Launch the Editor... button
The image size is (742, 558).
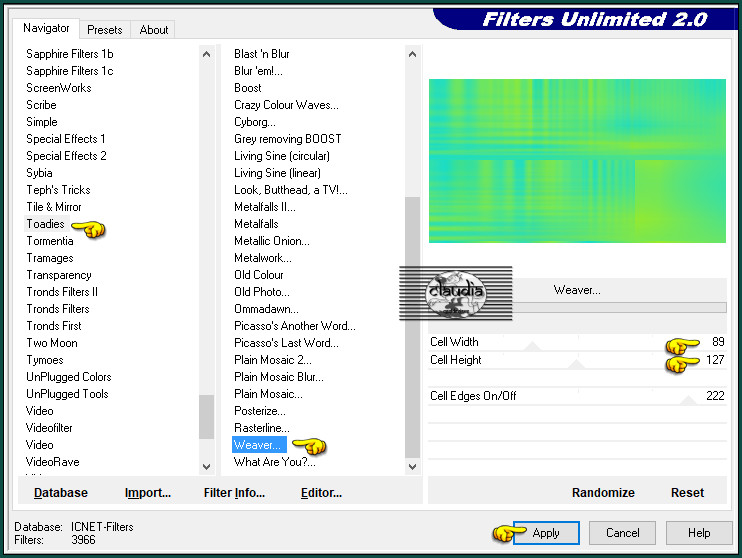(x=321, y=493)
